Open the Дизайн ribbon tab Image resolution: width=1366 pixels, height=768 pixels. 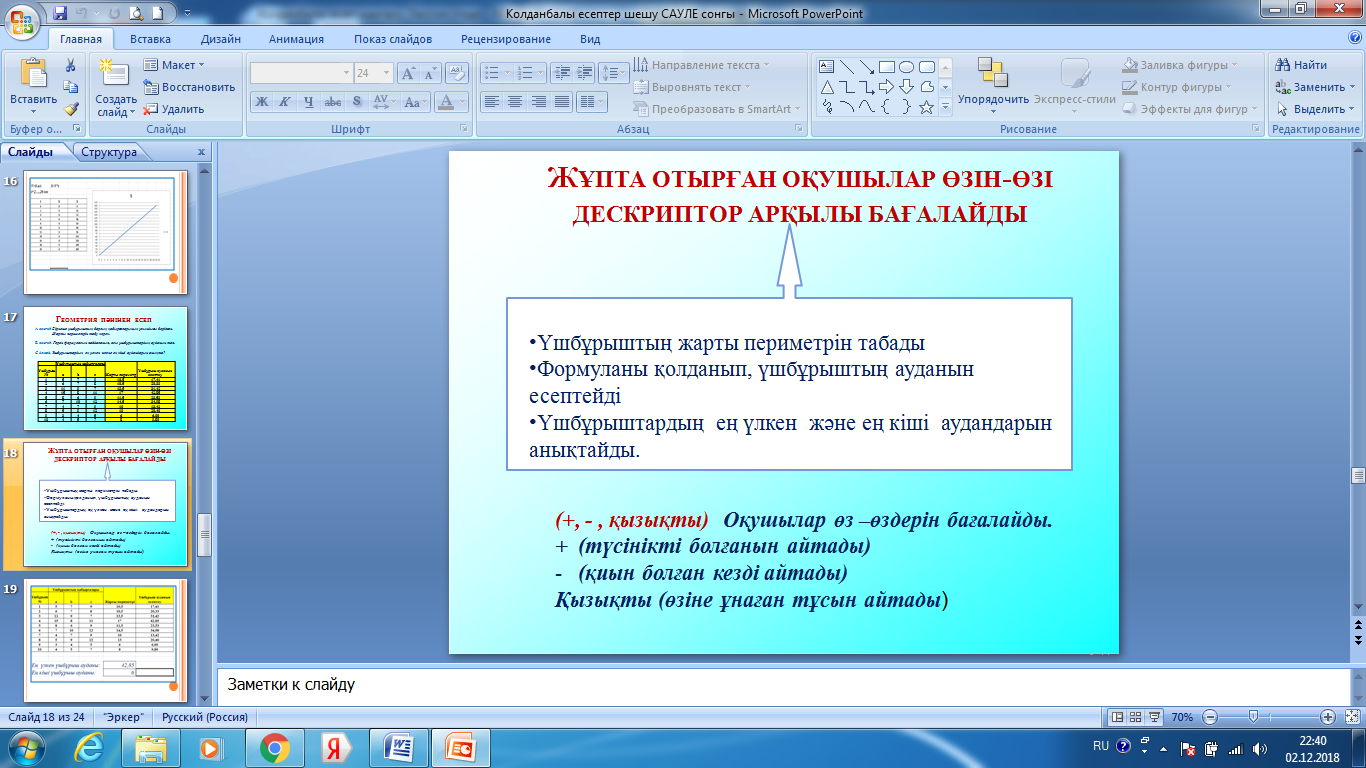[220, 39]
